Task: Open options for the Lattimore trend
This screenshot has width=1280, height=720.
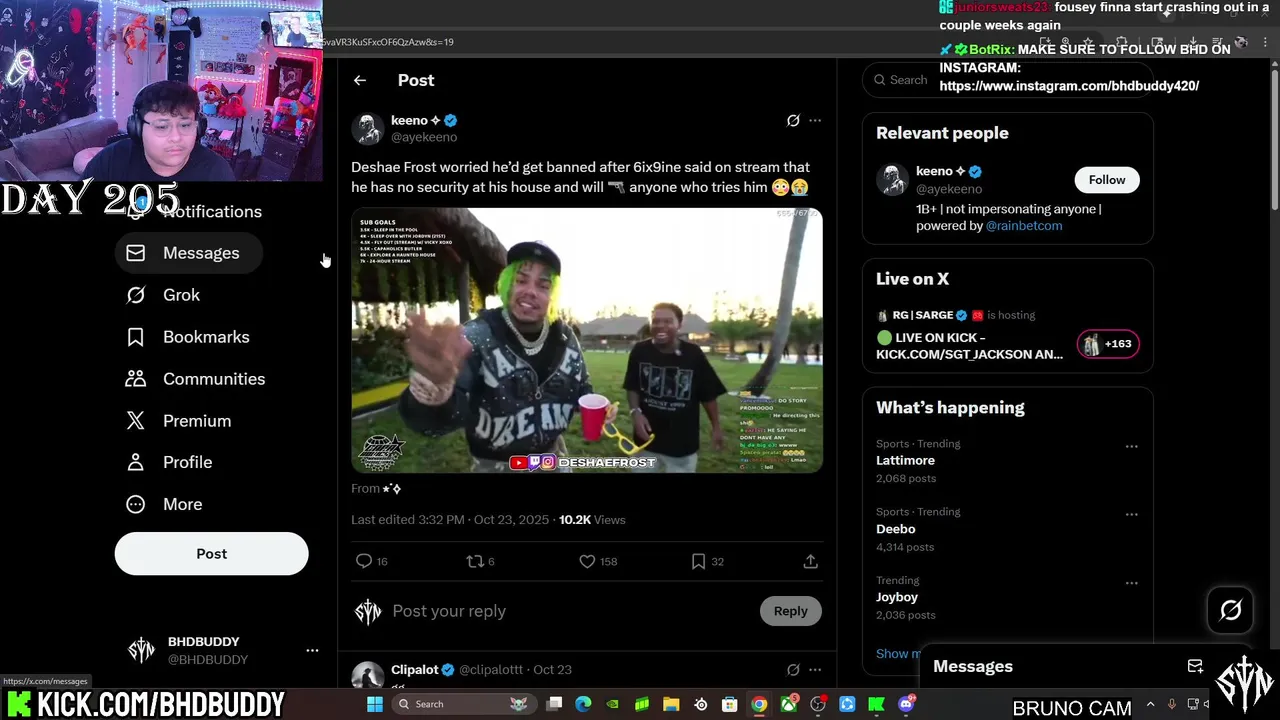Action: [1131, 446]
